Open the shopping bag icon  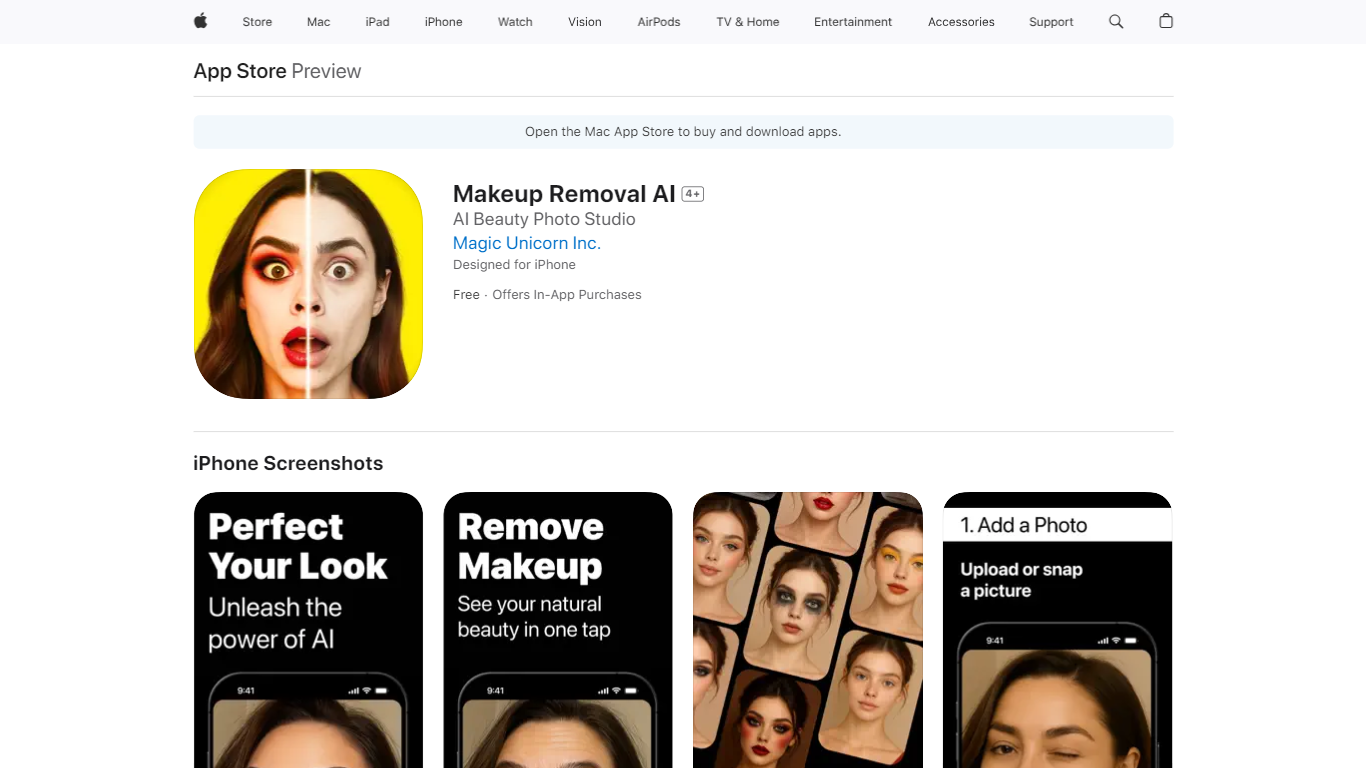pyautogui.click(x=1165, y=21)
